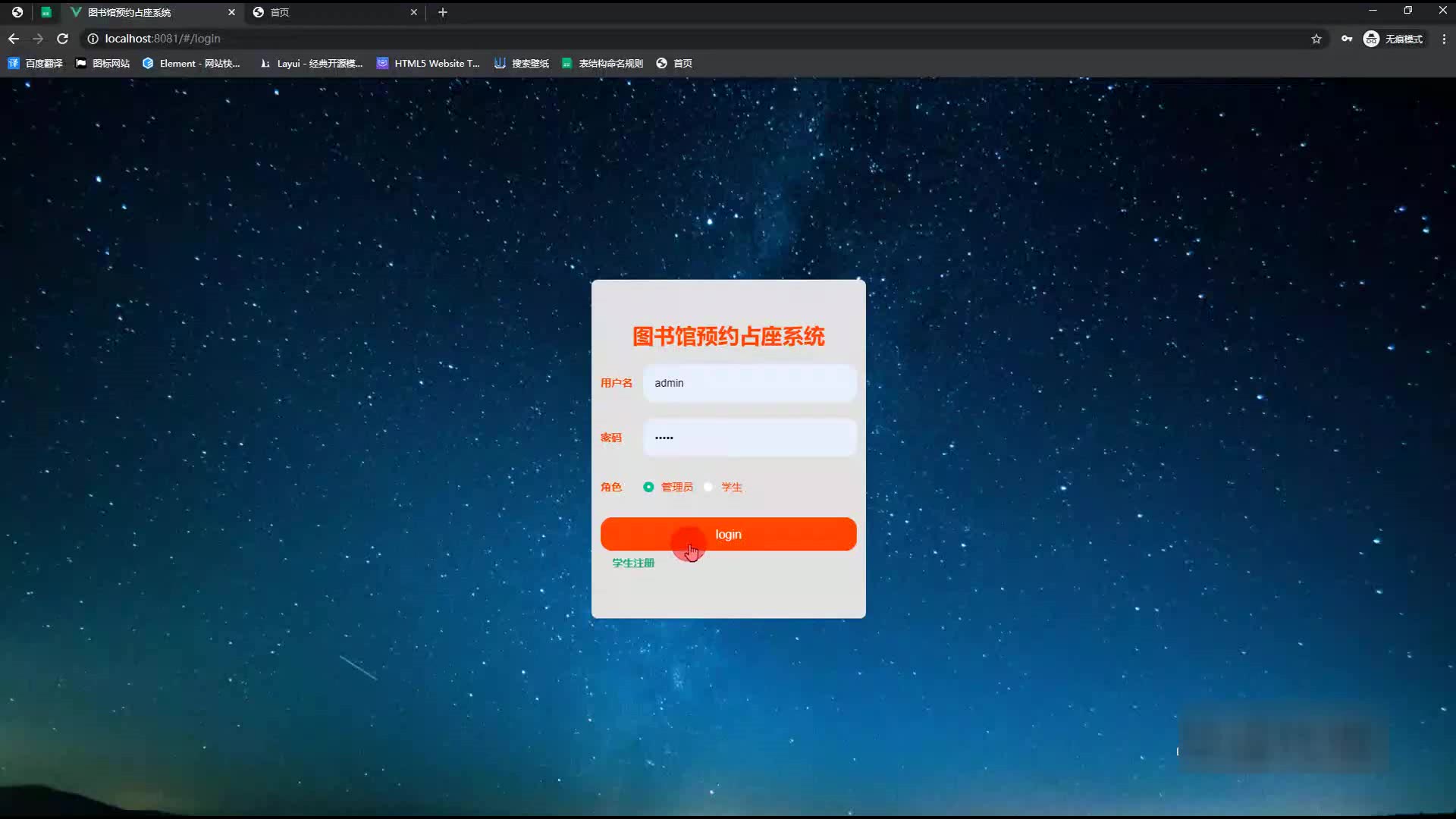Open a new browser tab
The image size is (1456, 819).
tap(443, 12)
